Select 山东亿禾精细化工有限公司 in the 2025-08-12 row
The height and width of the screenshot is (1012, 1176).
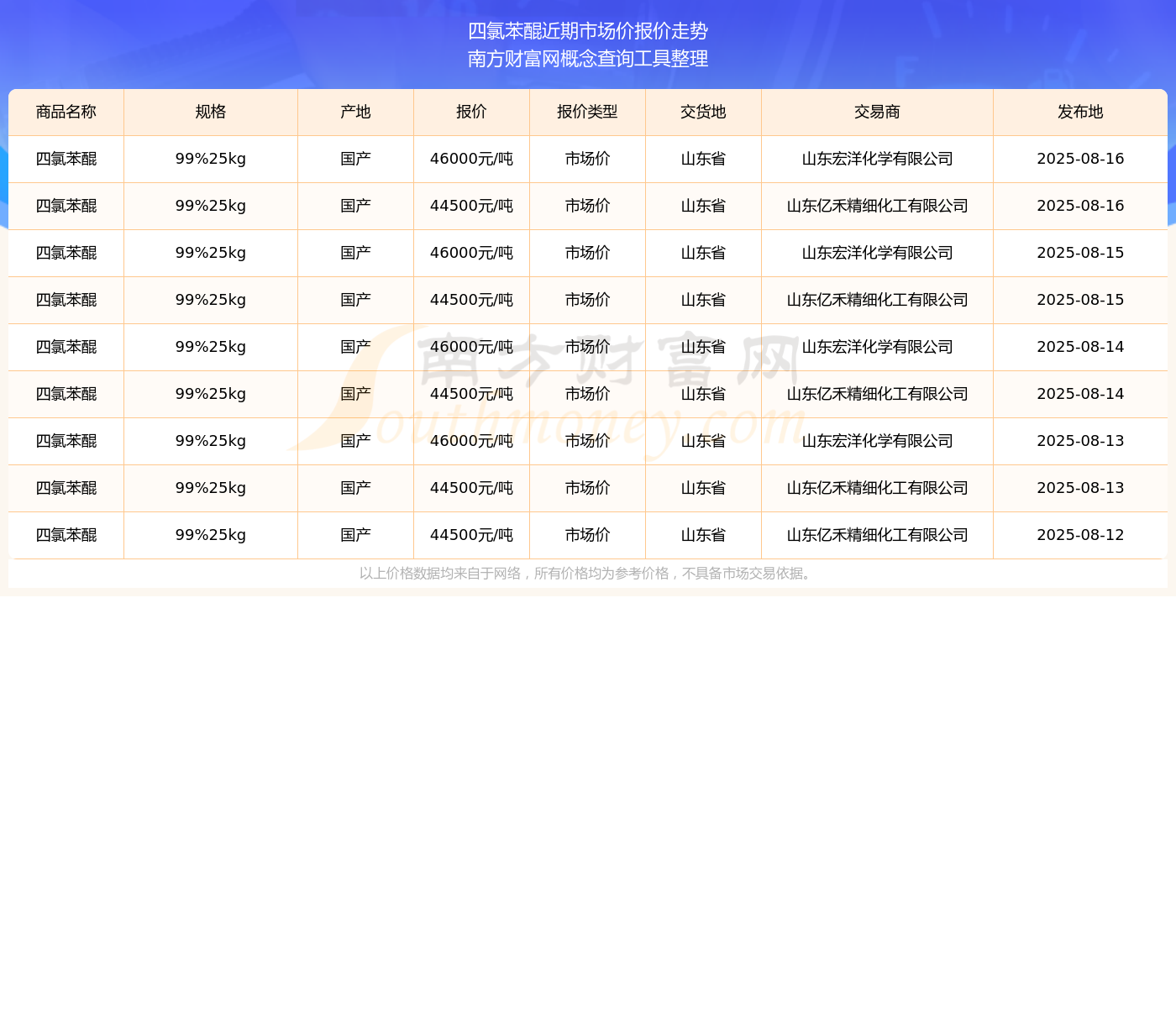pyautogui.click(x=877, y=535)
